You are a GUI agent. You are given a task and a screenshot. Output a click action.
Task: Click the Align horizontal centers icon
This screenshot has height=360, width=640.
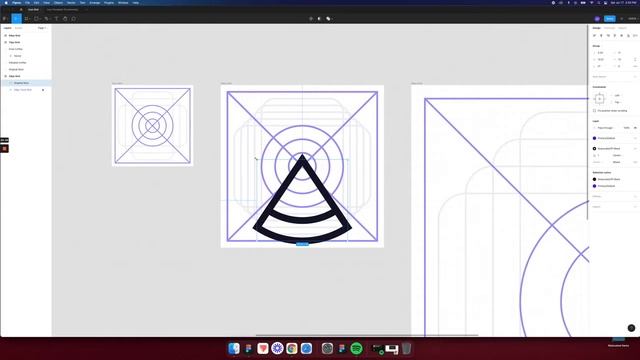(601, 36)
